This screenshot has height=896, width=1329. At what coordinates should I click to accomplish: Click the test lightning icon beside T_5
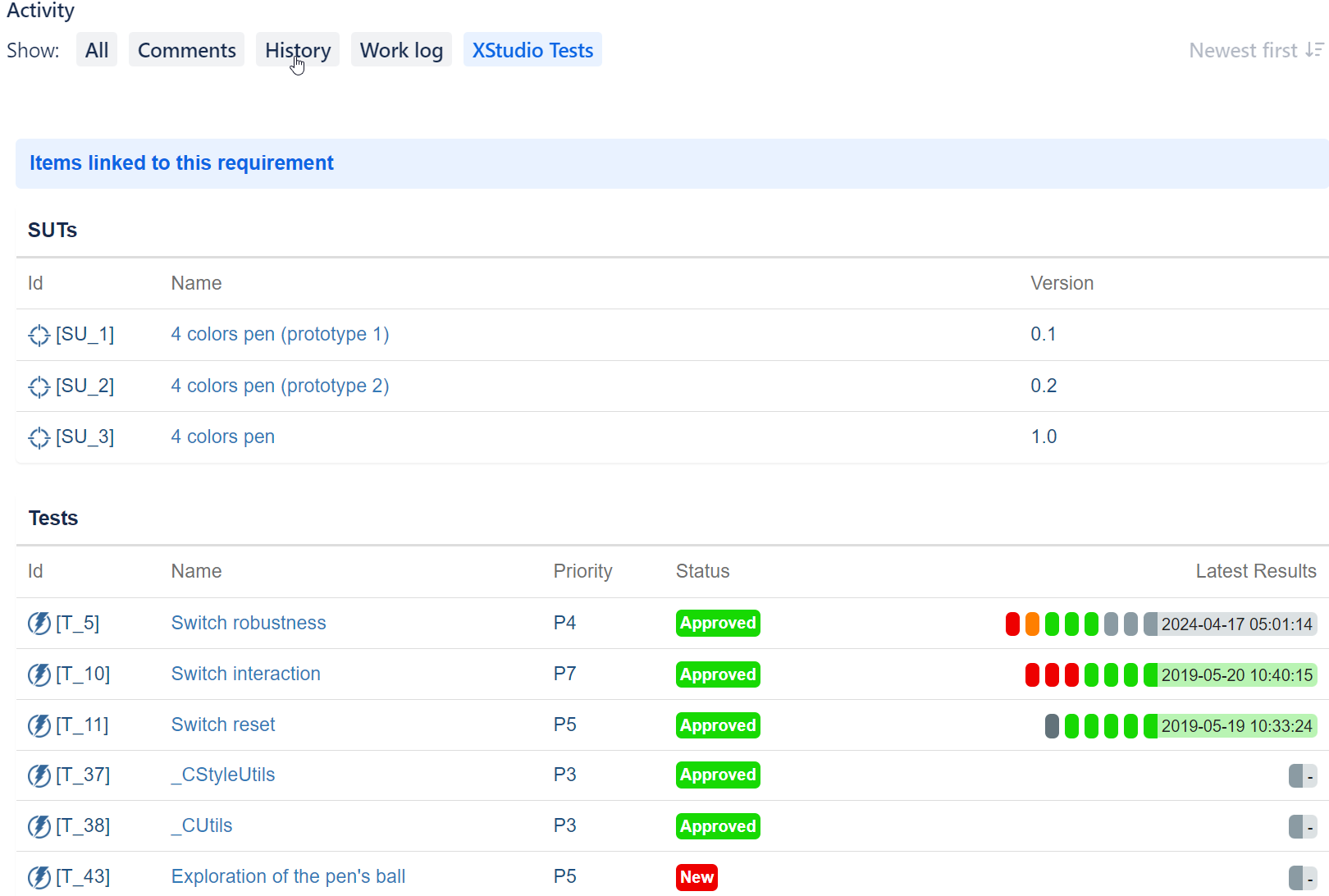[x=39, y=624]
